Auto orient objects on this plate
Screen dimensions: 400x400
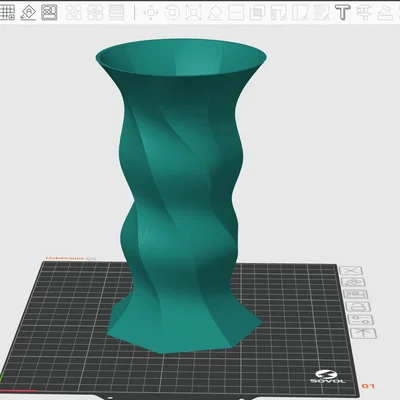pos(353,282)
